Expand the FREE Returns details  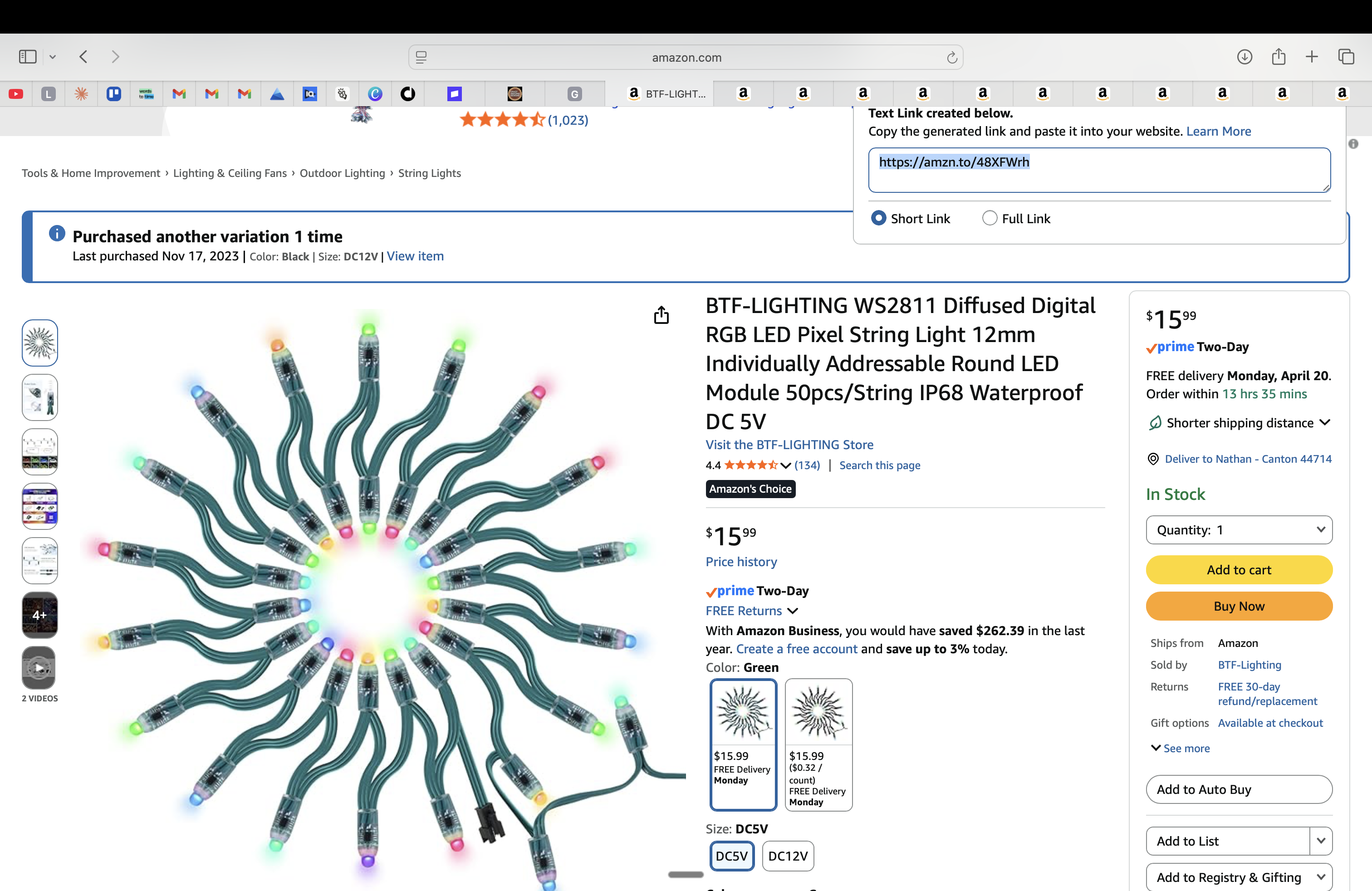793,611
